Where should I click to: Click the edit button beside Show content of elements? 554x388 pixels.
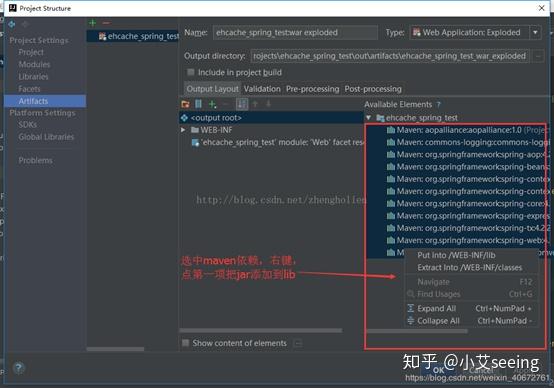(x=298, y=343)
